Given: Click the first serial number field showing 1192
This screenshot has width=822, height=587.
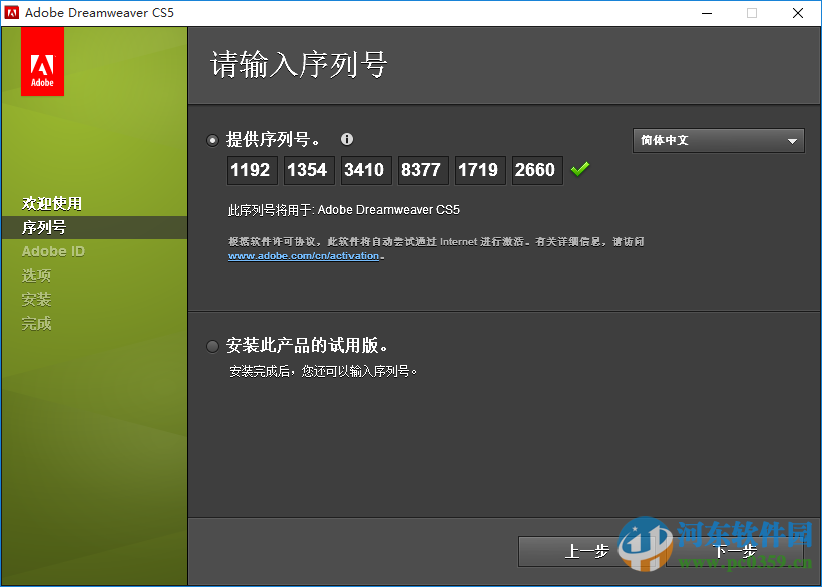Looking at the screenshot, I should [251, 169].
